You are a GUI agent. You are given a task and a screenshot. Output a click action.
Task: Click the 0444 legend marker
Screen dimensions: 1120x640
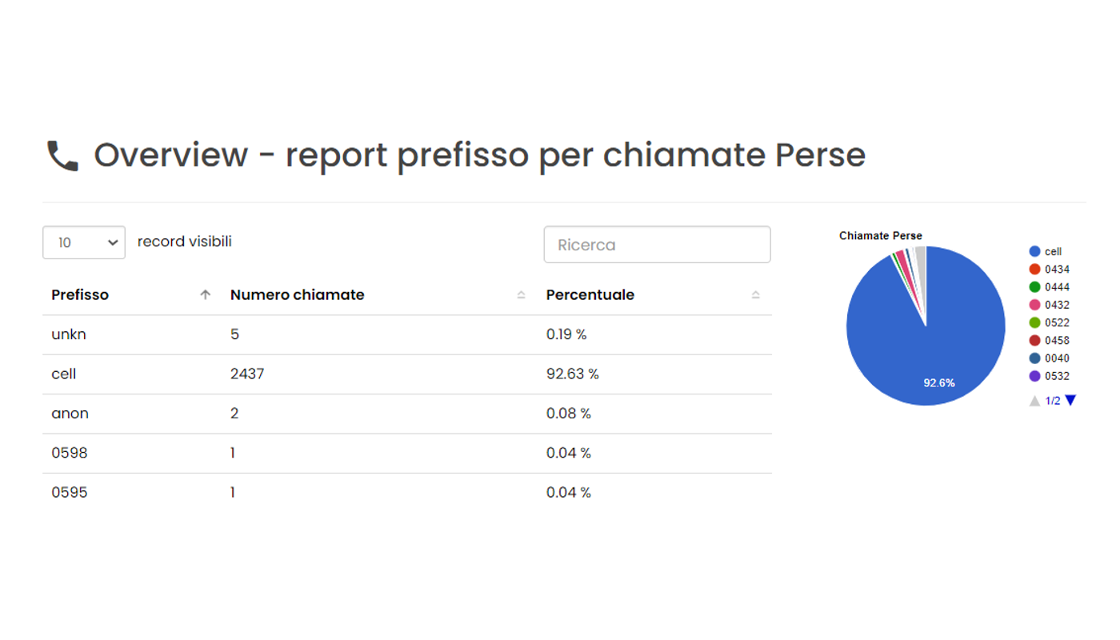coord(1033,286)
